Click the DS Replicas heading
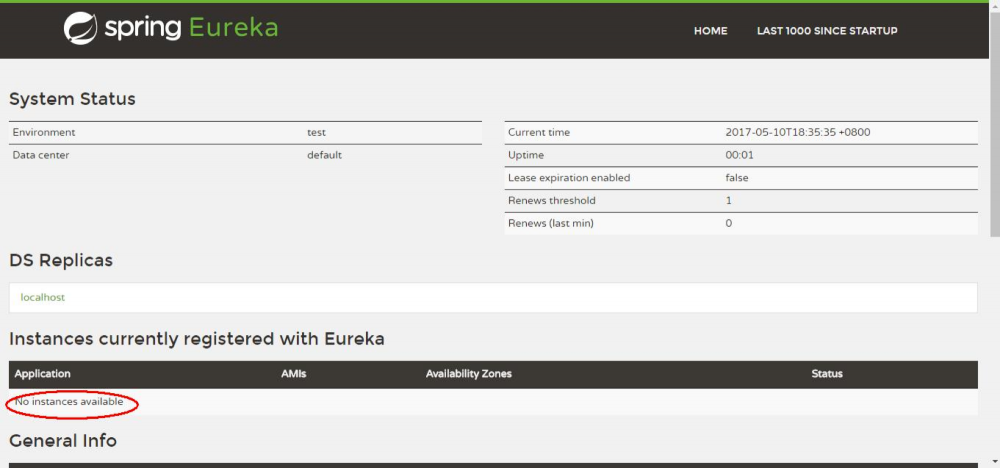This screenshot has height=468, width=1000. click(61, 260)
